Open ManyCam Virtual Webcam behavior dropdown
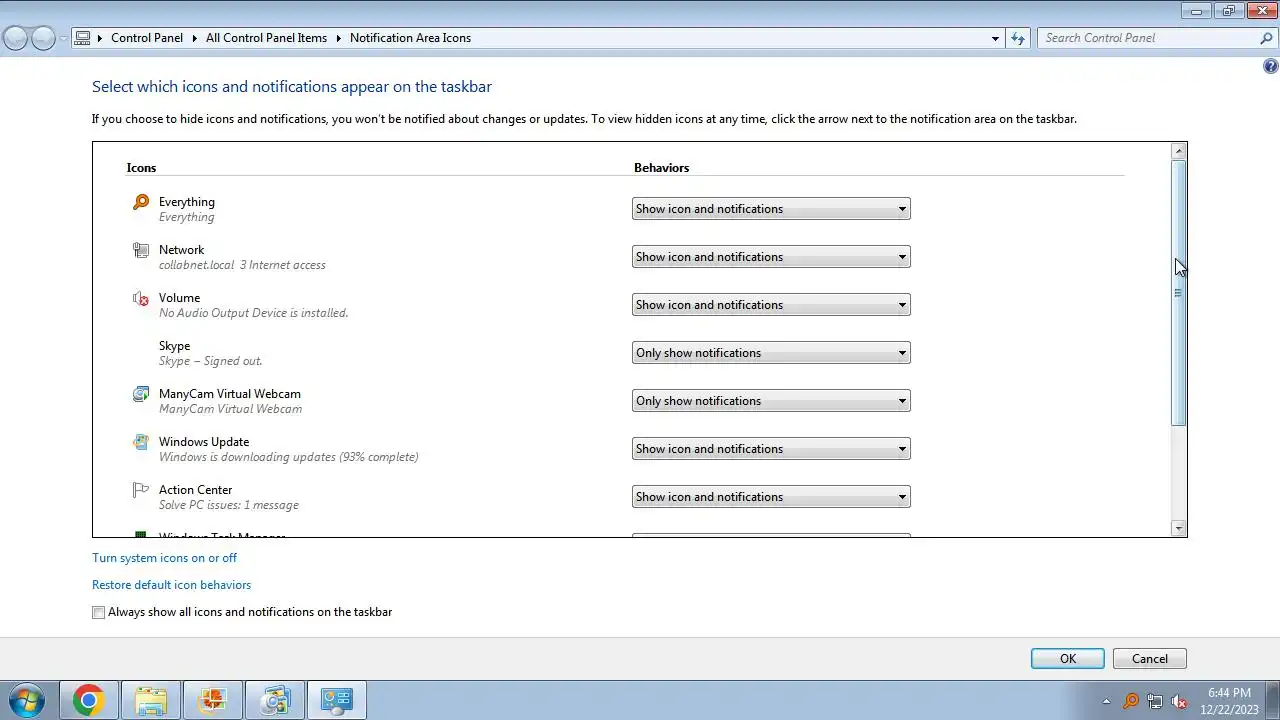Screen dimensions: 1280x720 [x=771, y=401]
